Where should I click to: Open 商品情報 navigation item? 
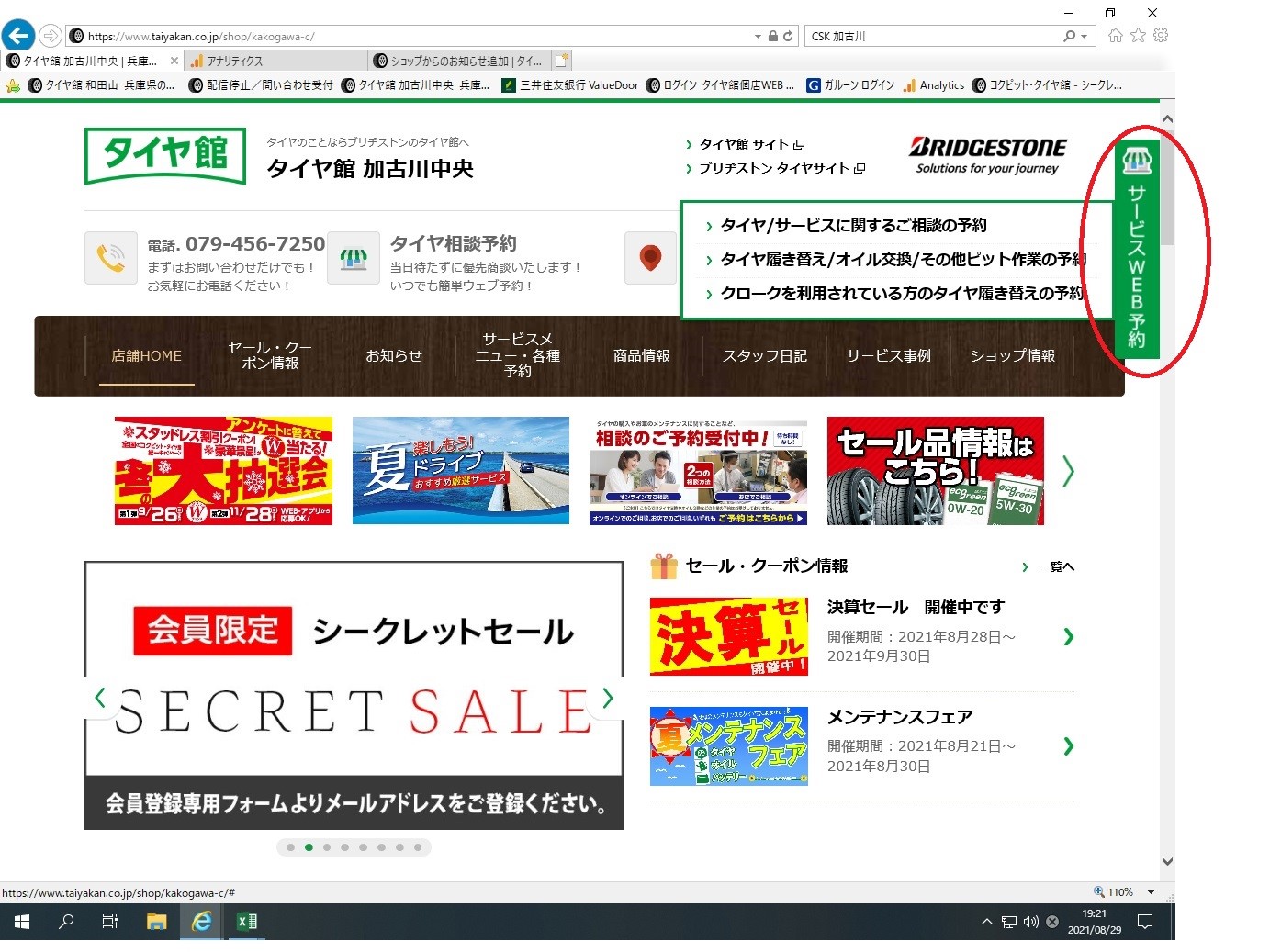click(642, 355)
